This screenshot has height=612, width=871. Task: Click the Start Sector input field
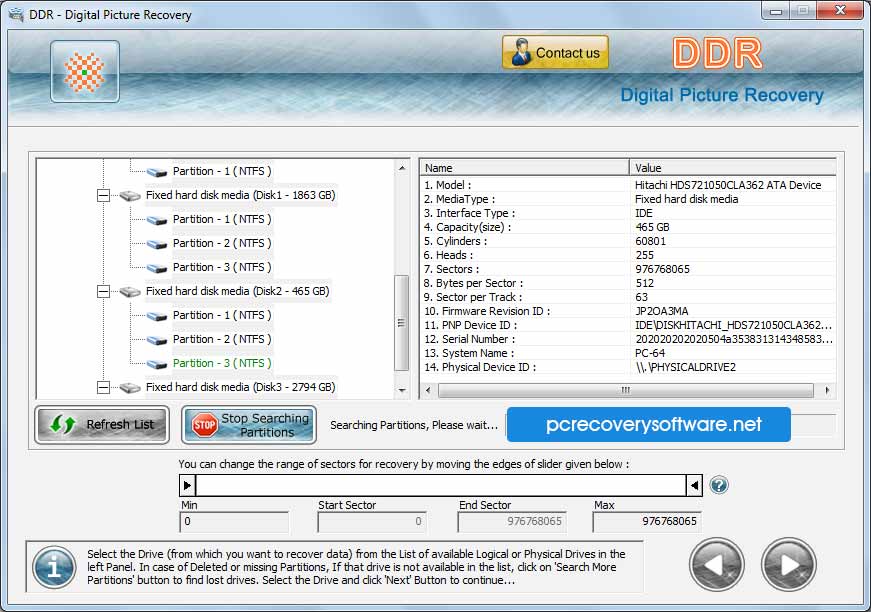pyautogui.click(x=372, y=521)
